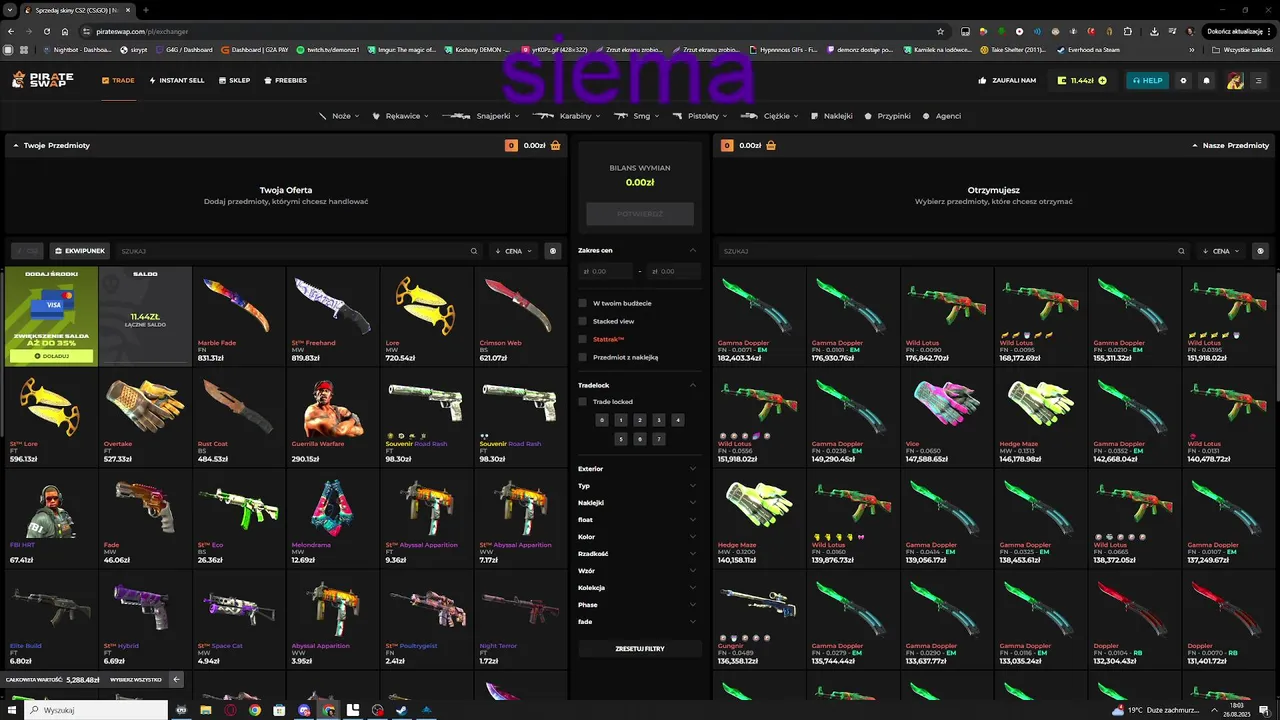Open File Explorer from the taskbar
Viewport: 1280px width, 720px height.
[206, 710]
